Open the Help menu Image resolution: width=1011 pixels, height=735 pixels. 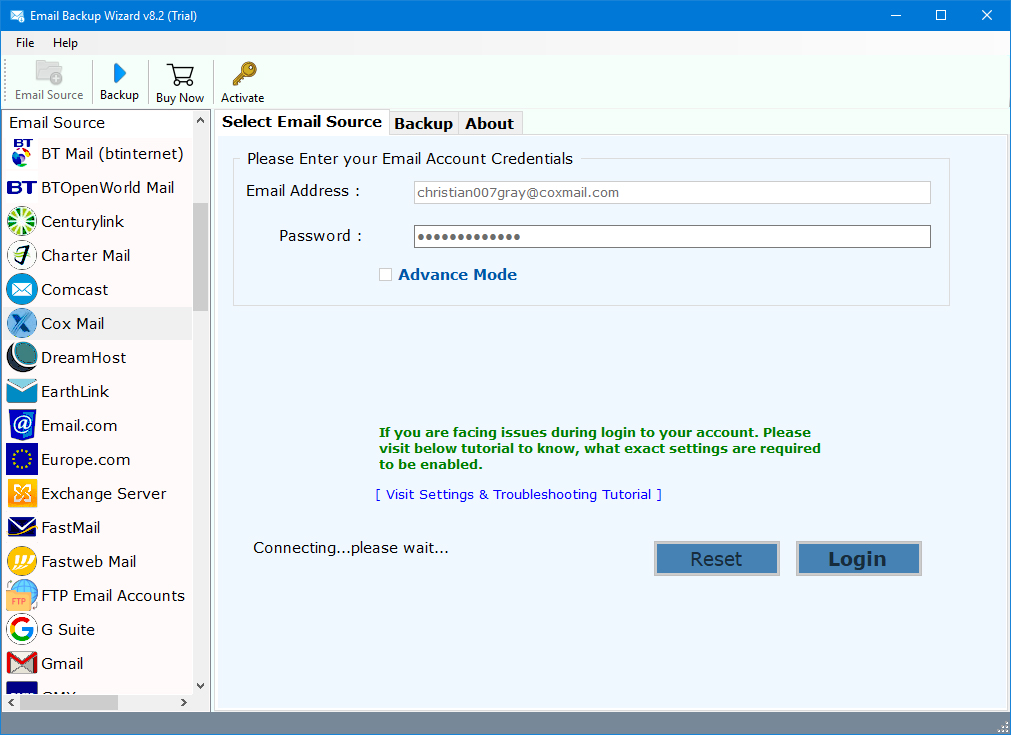point(65,43)
